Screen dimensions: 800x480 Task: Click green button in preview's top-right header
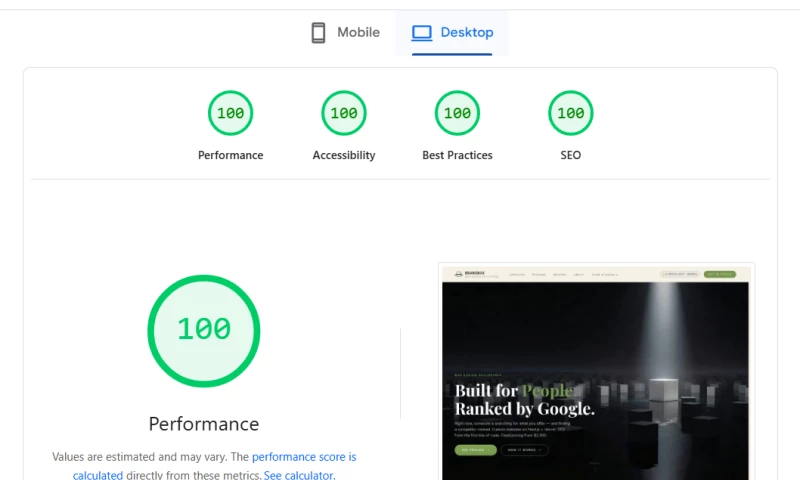point(720,274)
